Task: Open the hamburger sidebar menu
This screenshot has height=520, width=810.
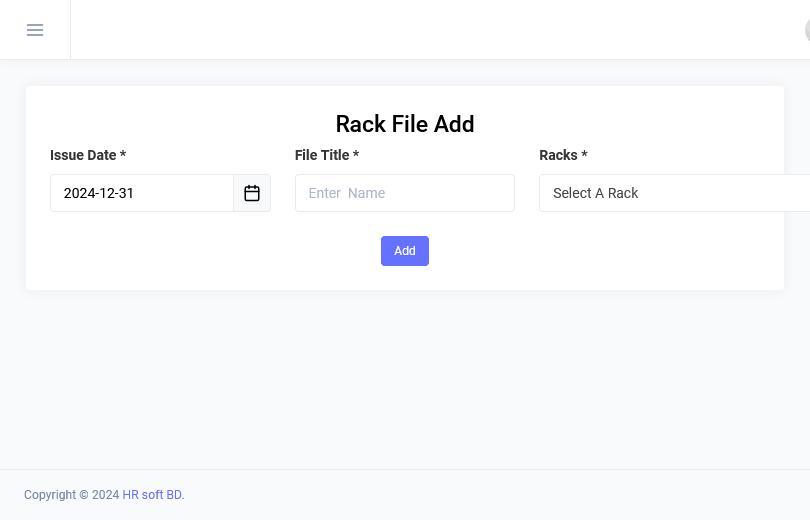Action: [35, 30]
